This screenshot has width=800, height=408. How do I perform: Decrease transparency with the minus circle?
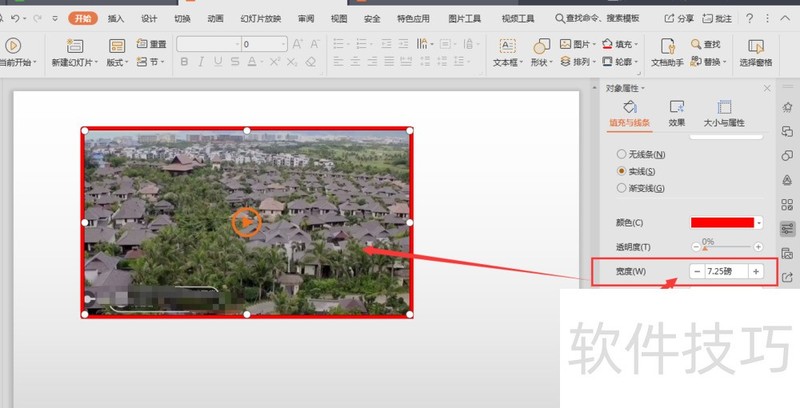(696, 247)
